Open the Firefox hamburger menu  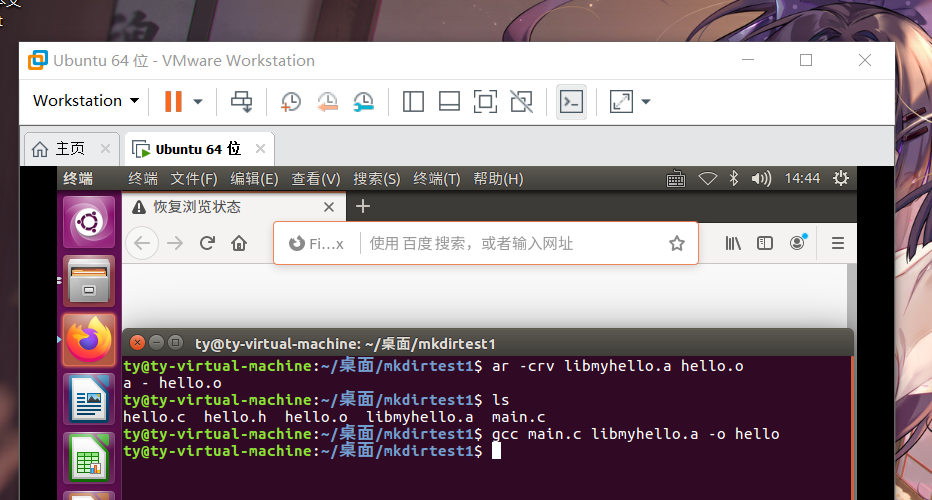pos(838,243)
